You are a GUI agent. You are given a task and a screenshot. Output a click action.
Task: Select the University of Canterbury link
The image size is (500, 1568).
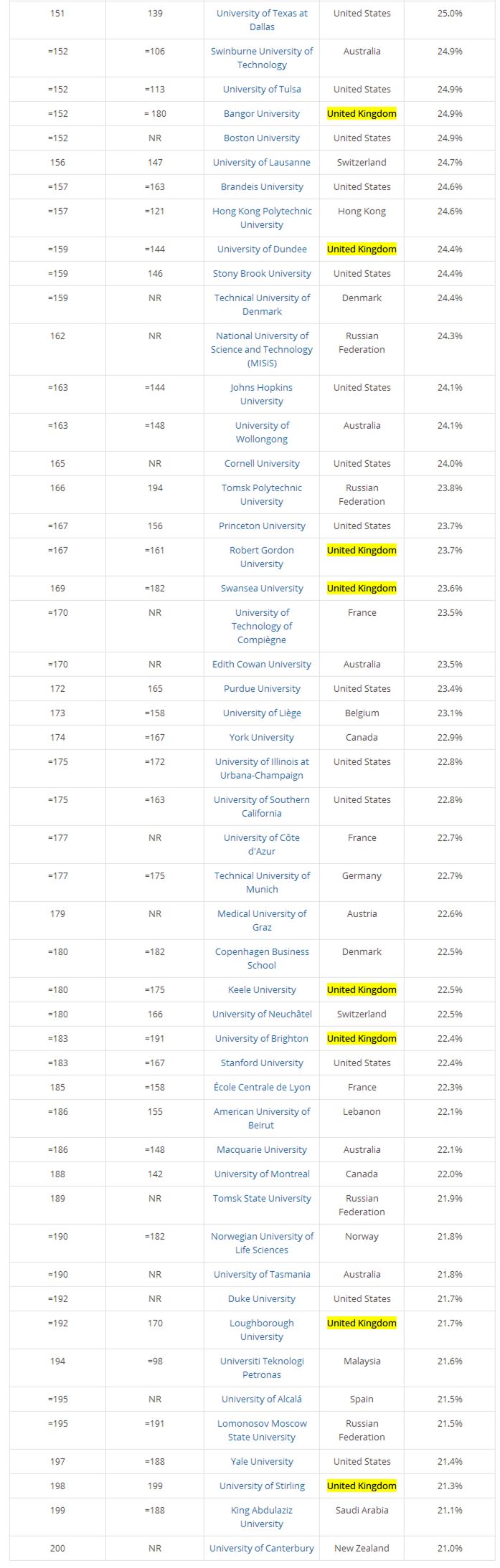(262, 1548)
